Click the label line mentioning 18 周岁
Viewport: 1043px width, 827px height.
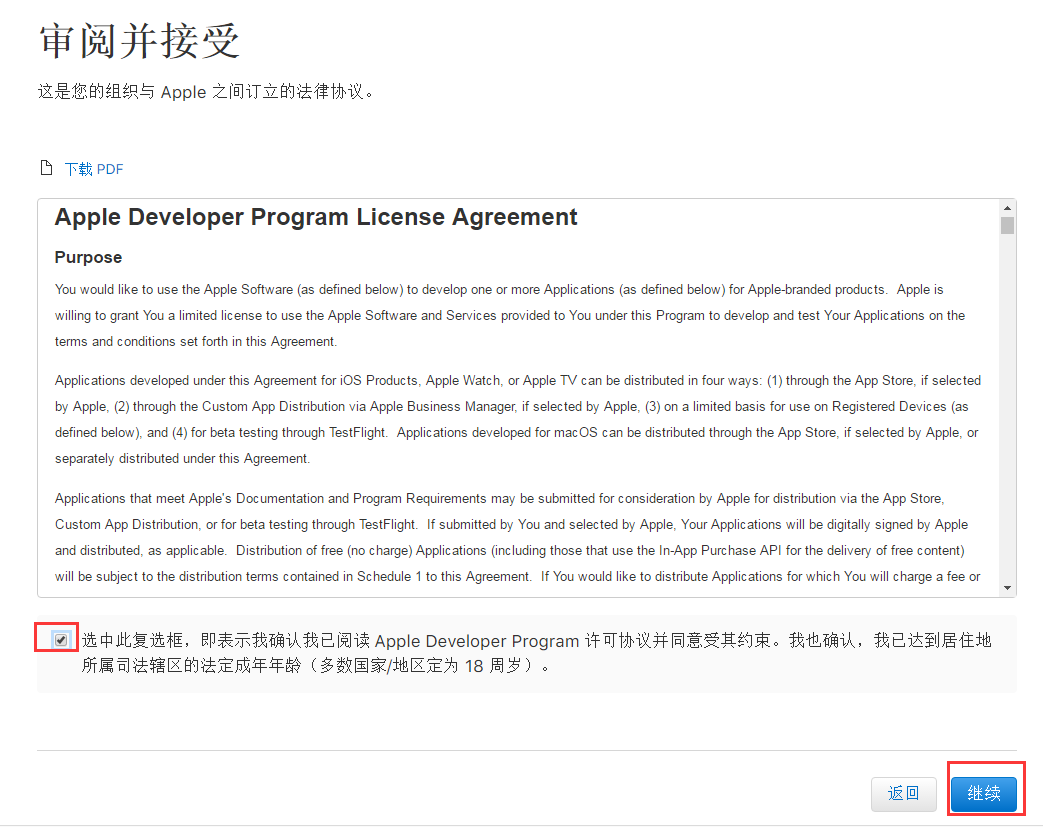pyautogui.click(x=316, y=666)
